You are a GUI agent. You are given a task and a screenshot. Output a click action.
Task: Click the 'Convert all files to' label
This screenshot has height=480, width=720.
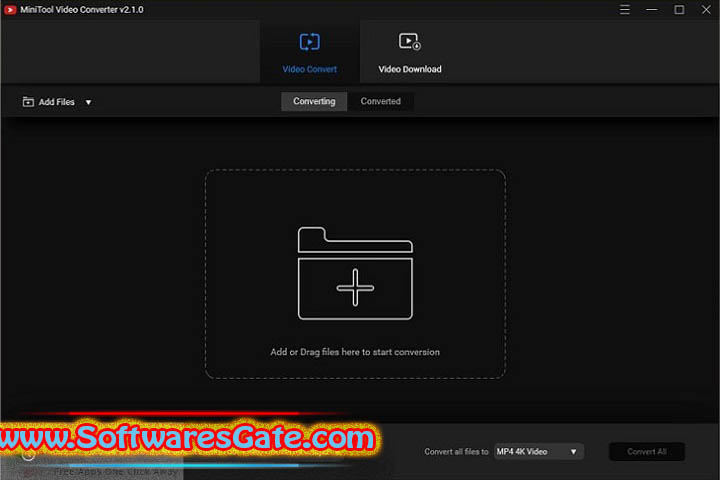pyautogui.click(x=456, y=452)
